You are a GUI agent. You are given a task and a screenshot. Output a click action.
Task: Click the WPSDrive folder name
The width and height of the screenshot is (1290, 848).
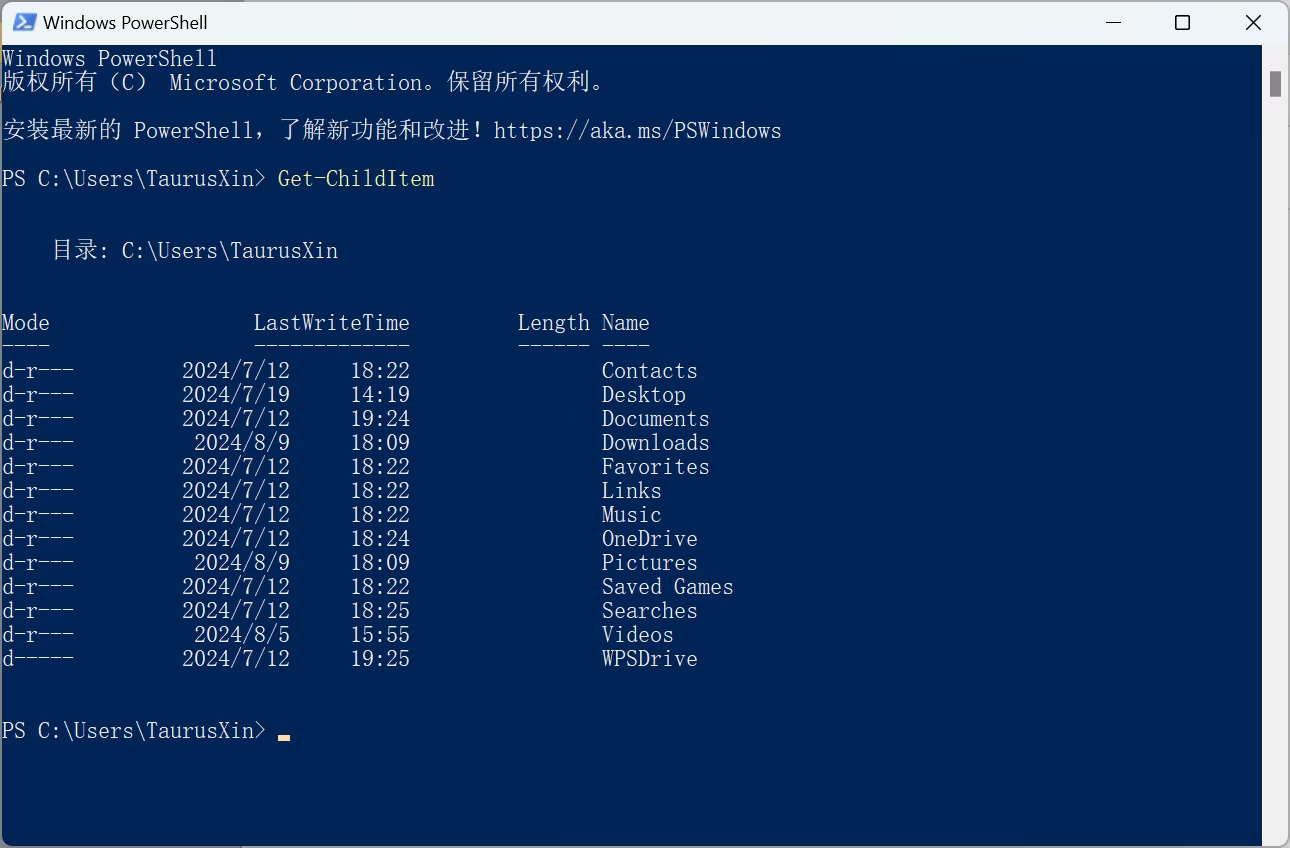click(649, 658)
